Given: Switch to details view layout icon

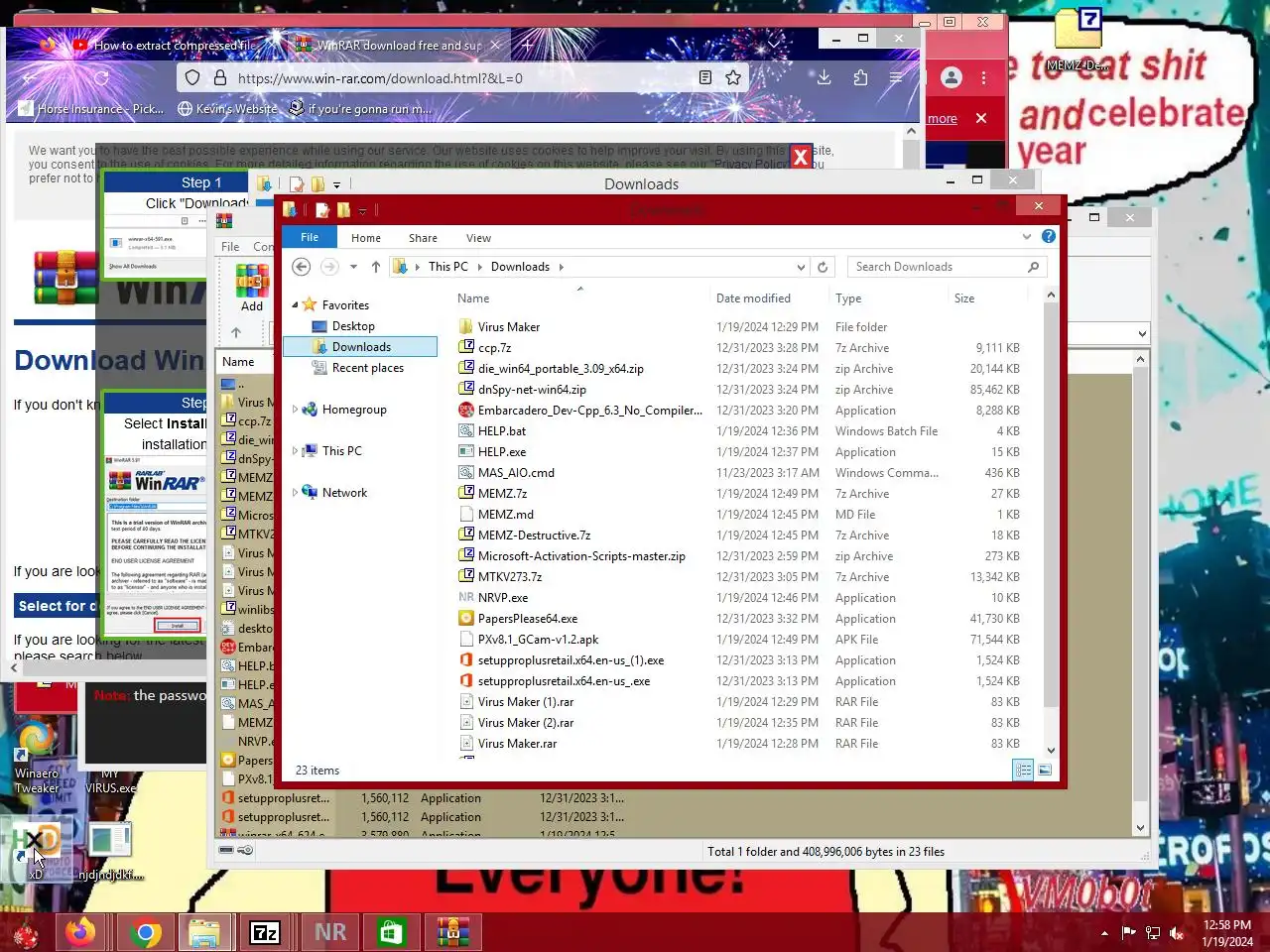Looking at the screenshot, I should pos(1023,770).
